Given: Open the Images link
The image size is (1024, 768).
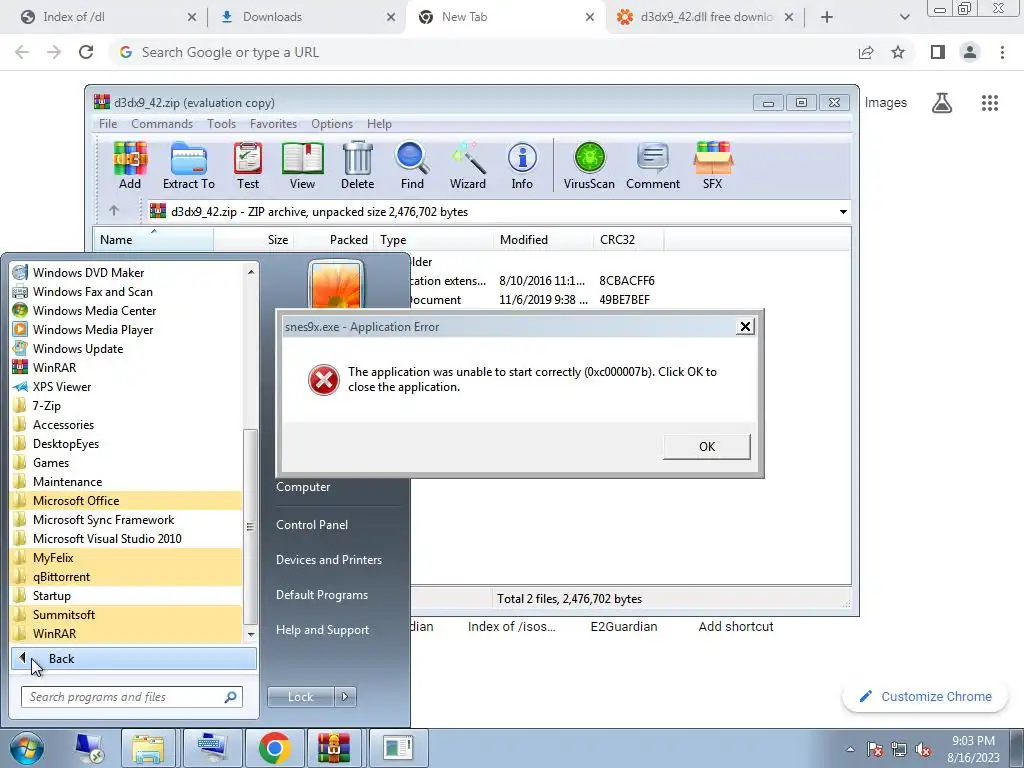Looking at the screenshot, I should point(886,103).
